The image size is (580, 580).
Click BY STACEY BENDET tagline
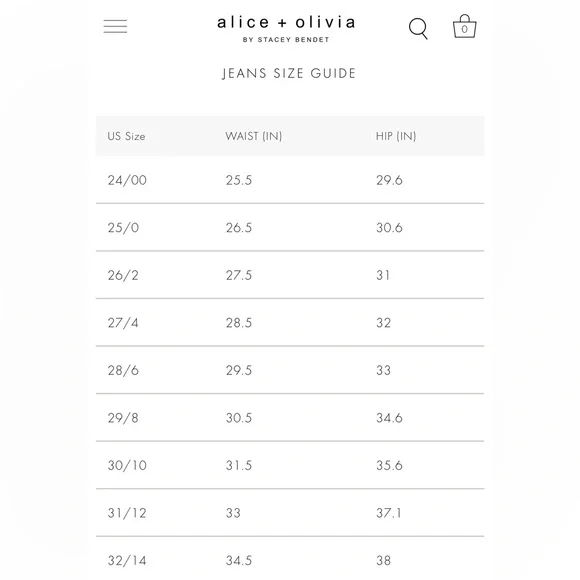[286, 40]
